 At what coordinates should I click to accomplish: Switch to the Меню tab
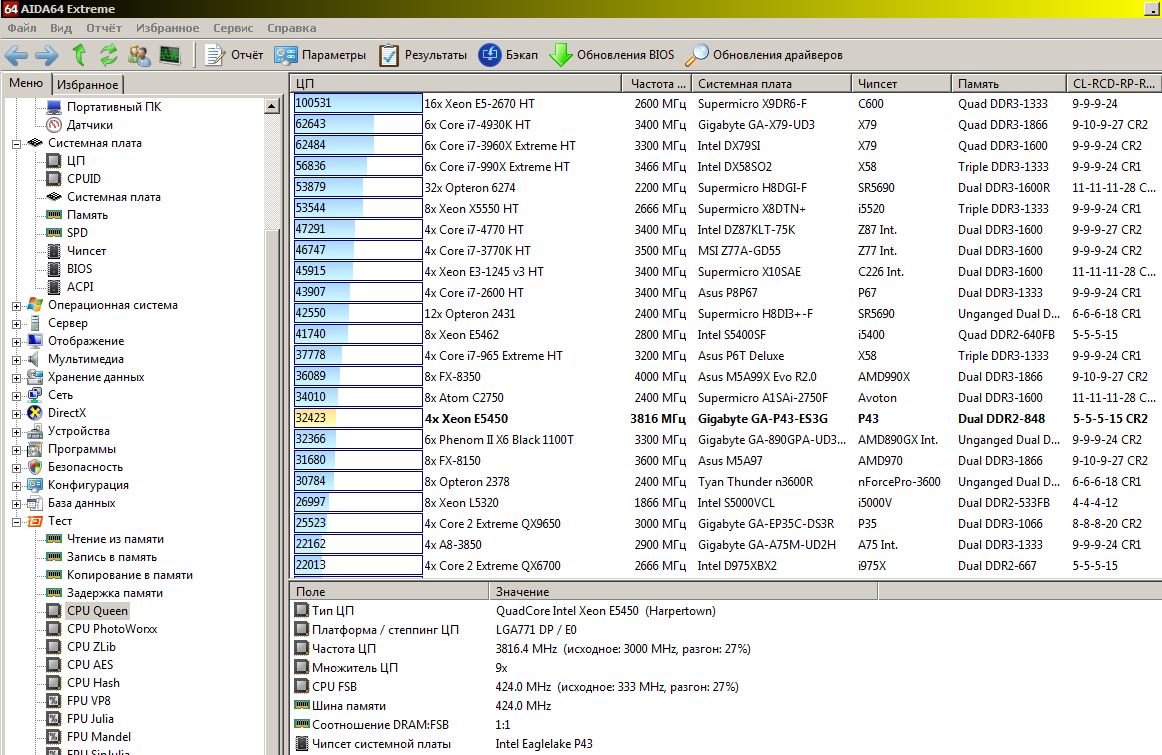(x=26, y=83)
